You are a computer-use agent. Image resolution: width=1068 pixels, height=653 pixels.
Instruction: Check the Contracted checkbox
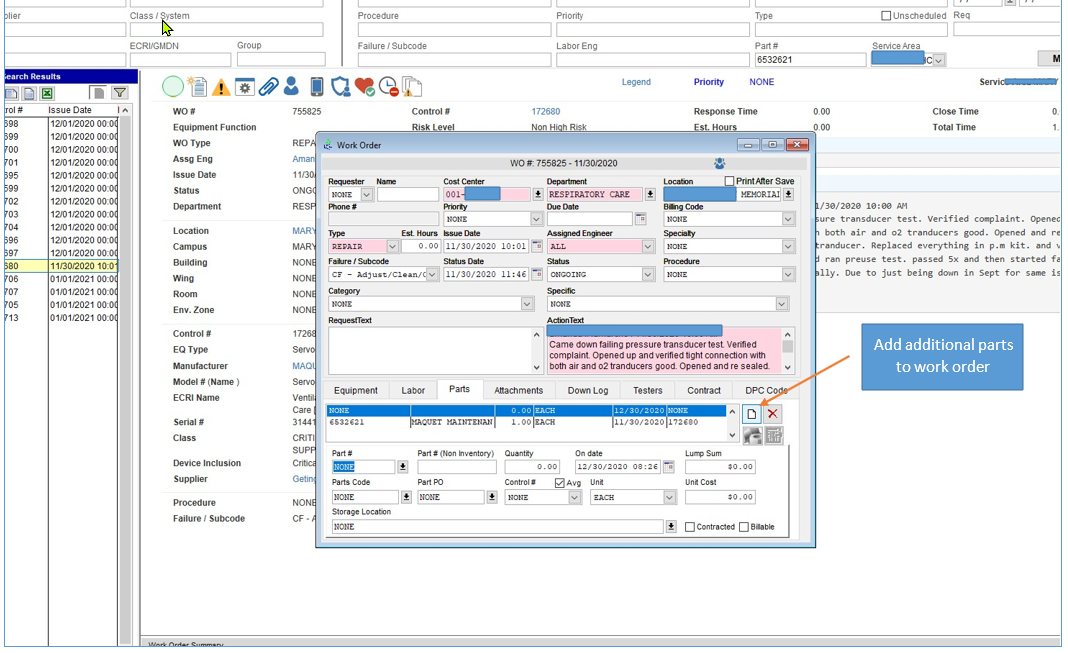tap(690, 527)
